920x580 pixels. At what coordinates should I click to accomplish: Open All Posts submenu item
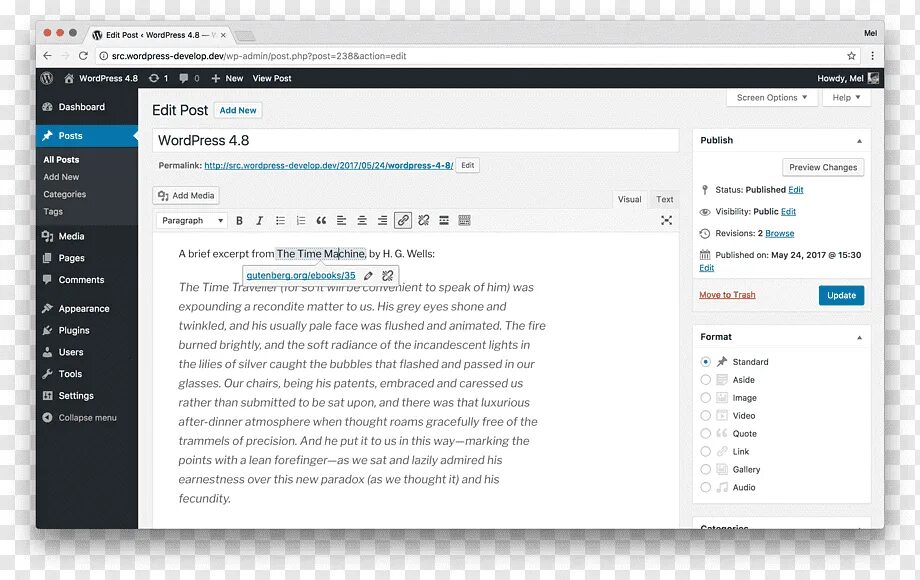pyautogui.click(x=61, y=160)
